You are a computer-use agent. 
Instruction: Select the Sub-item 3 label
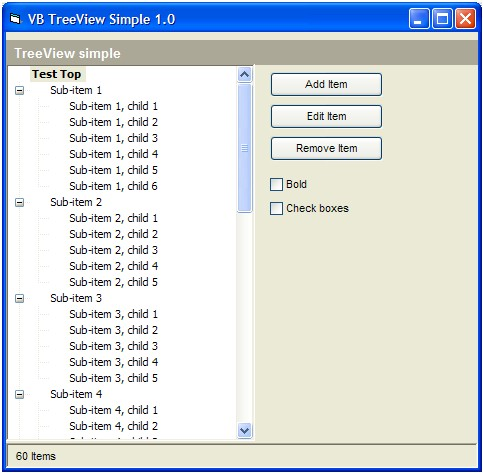[x=76, y=298]
